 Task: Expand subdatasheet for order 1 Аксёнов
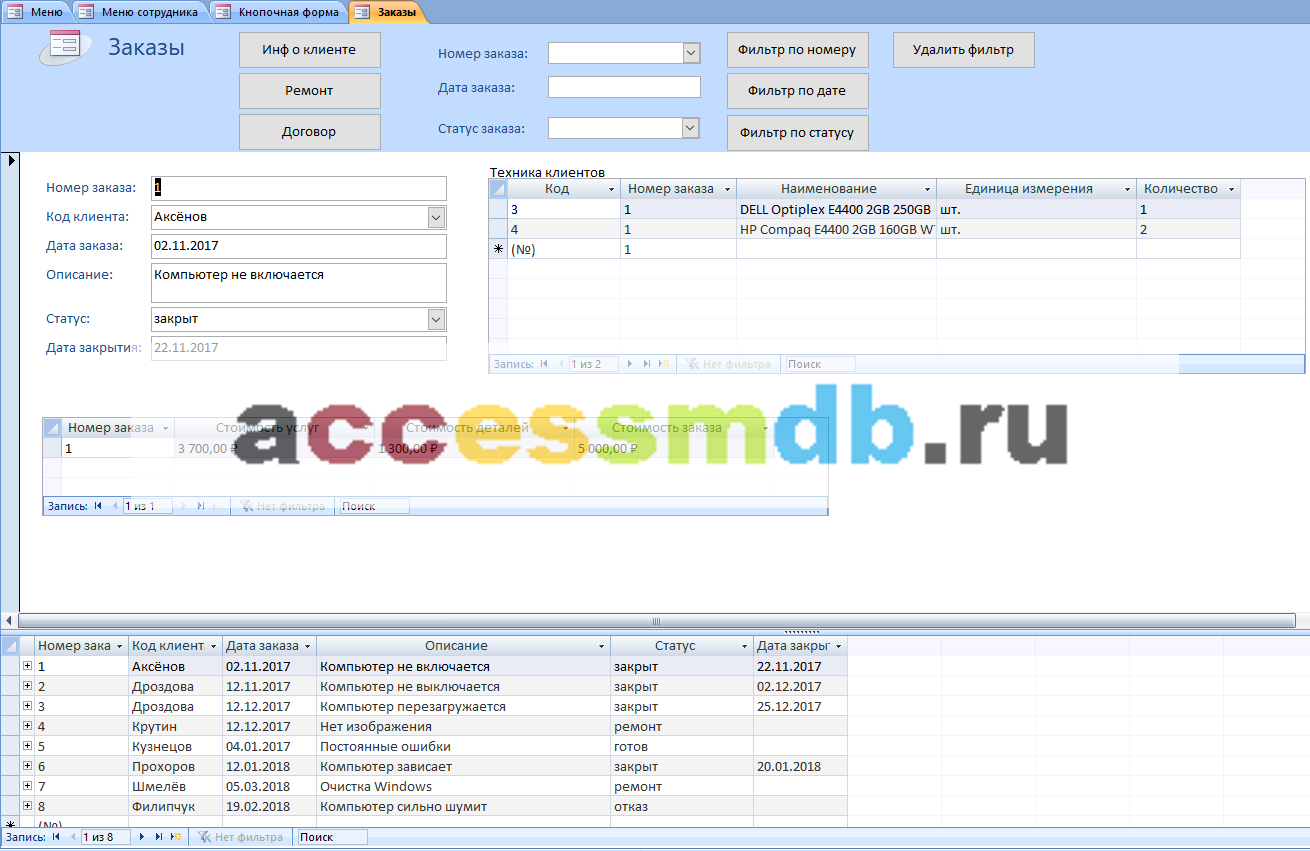27,666
